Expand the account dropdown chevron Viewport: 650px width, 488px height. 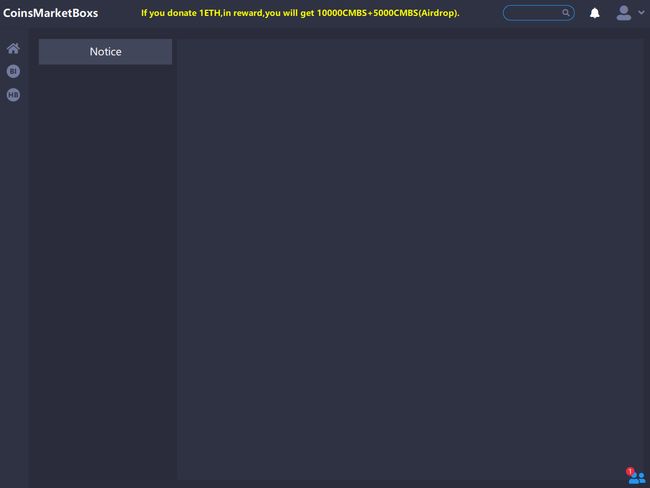pos(641,12)
